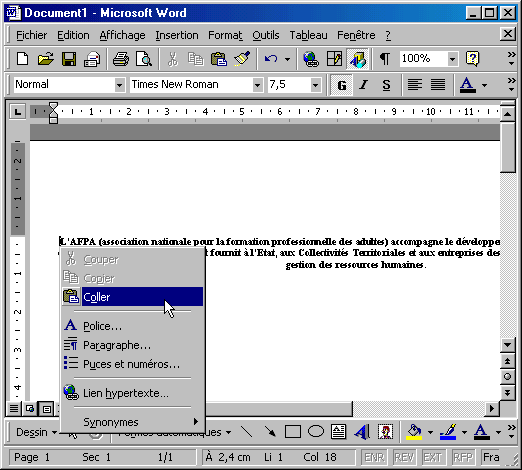Open a file with the folder icon
This screenshot has height=470, width=522.
click(45, 59)
